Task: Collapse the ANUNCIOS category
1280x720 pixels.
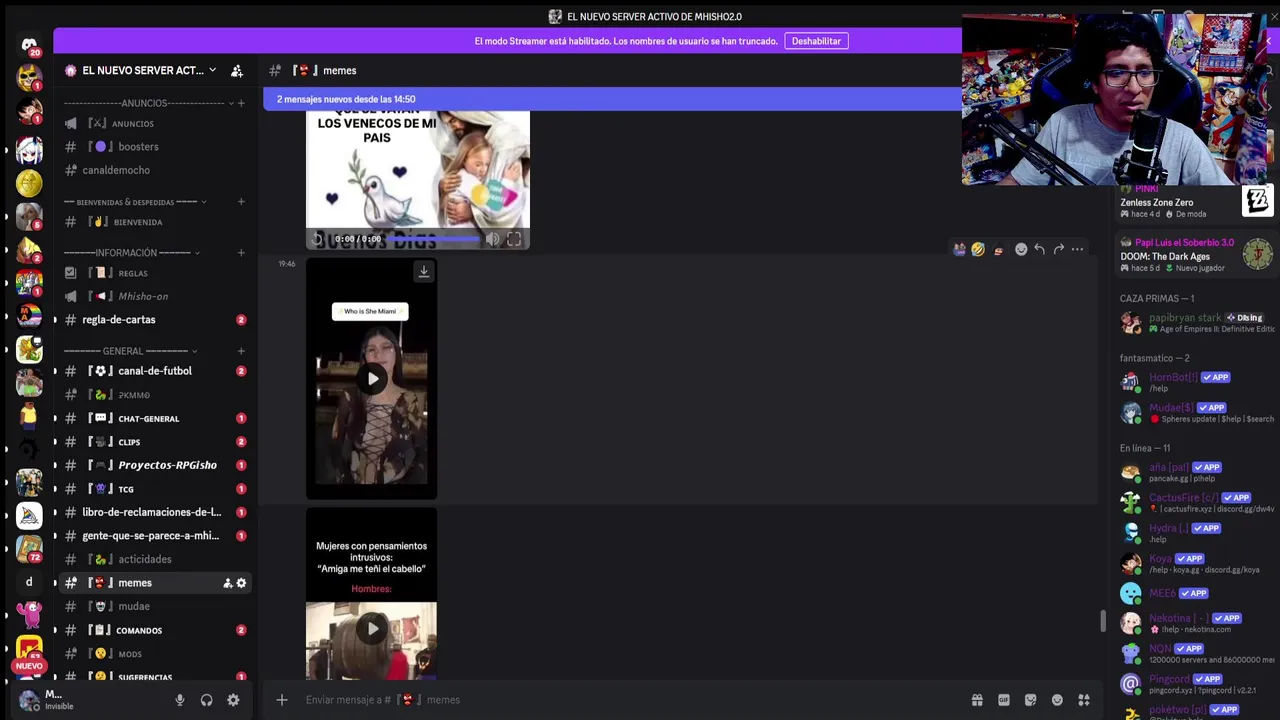Action: coord(144,103)
